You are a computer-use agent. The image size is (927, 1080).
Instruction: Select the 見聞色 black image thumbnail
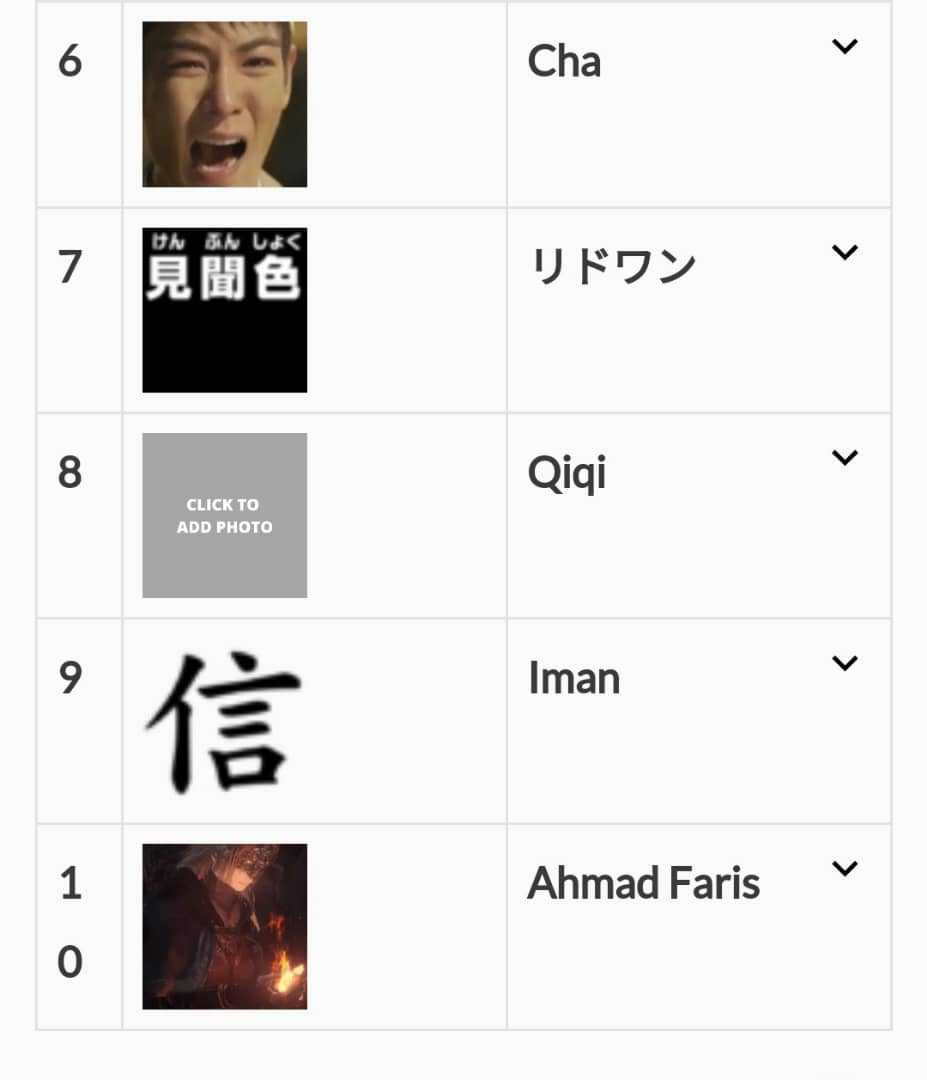tap(225, 310)
